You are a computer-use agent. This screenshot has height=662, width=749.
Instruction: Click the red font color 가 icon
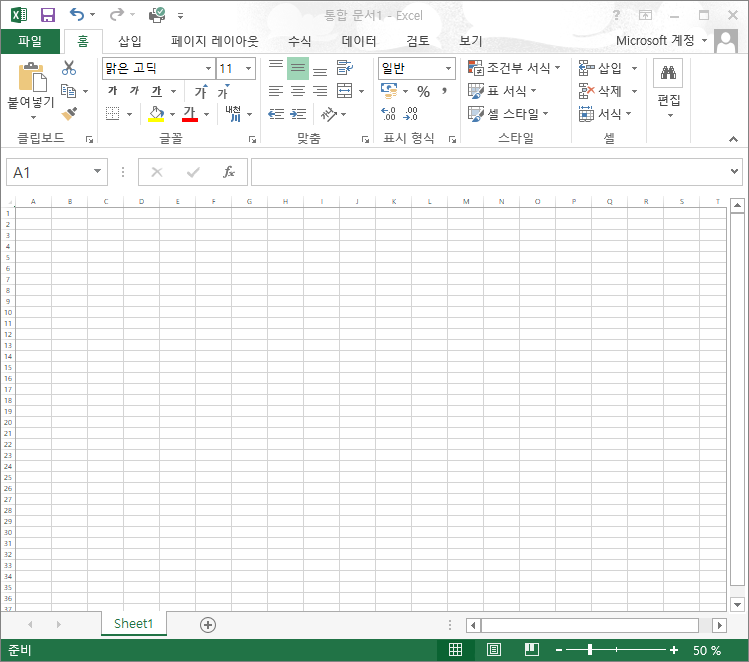[190, 114]
